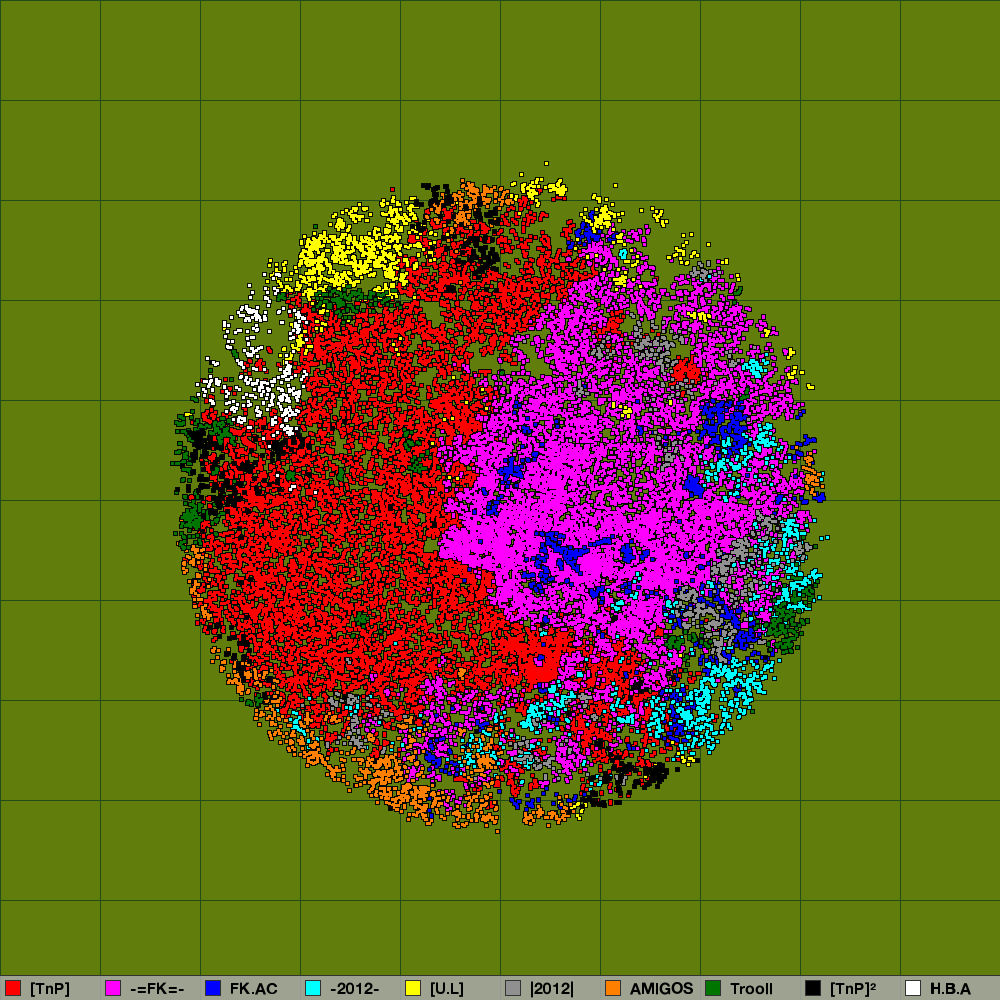Viewport: 1000px width, 1000px height.
Task: Click the -2012- legend label
Action: [x=355, y=989]
